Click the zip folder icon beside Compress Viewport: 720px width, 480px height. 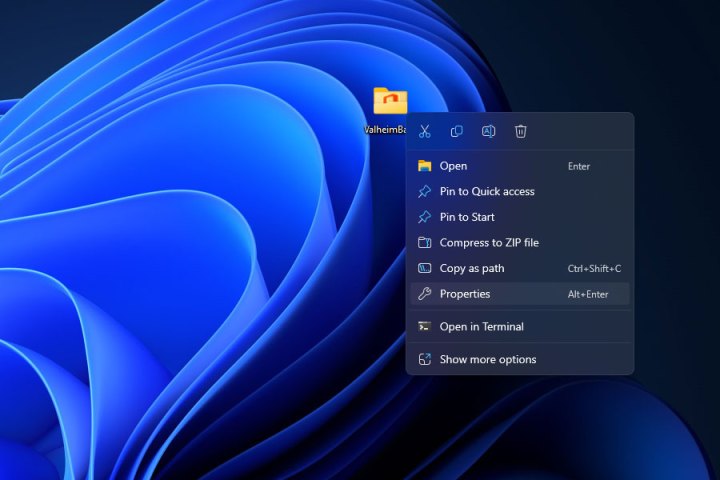425,243
